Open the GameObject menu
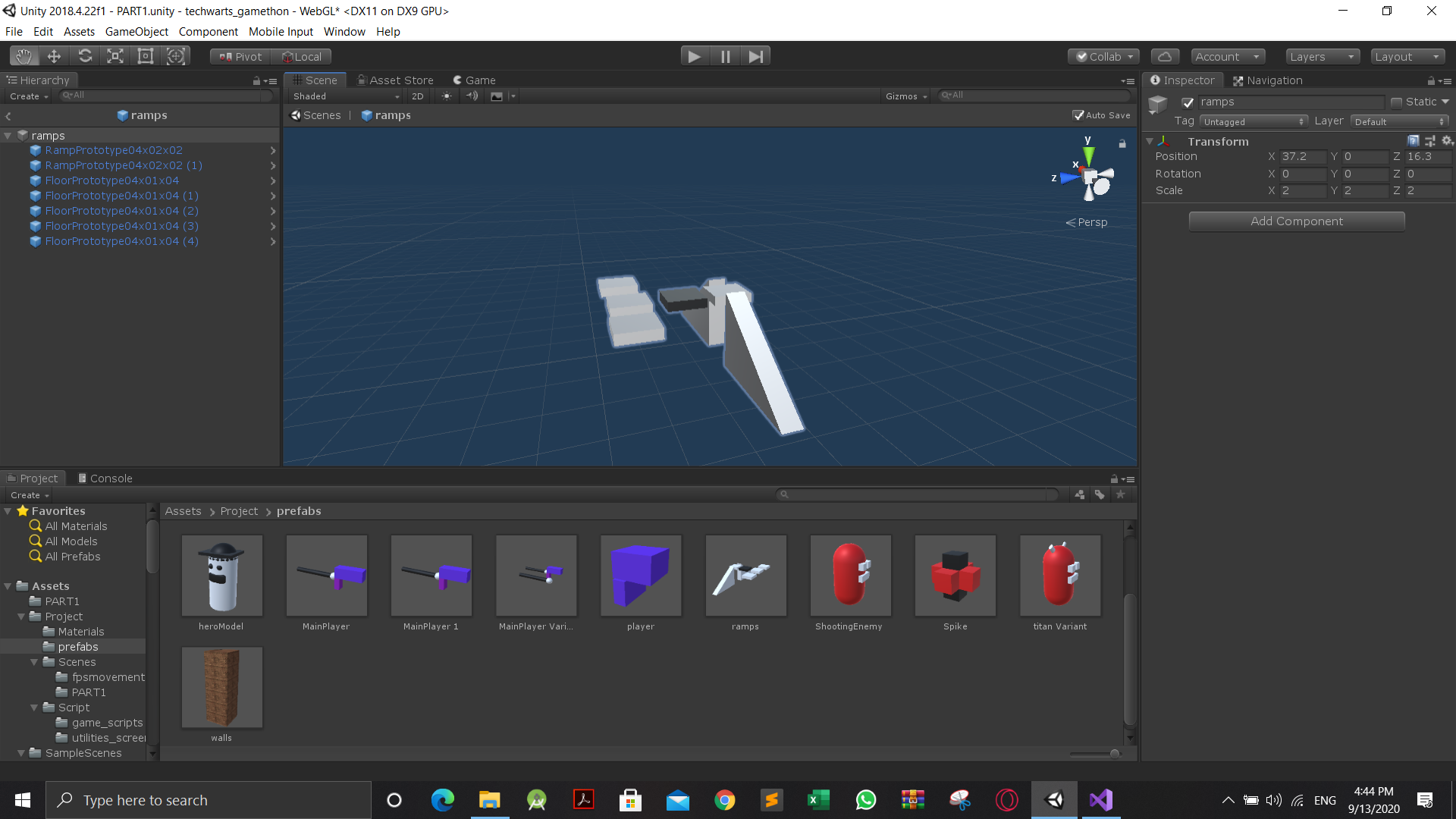1456x819 pixels. coord(136,32)
